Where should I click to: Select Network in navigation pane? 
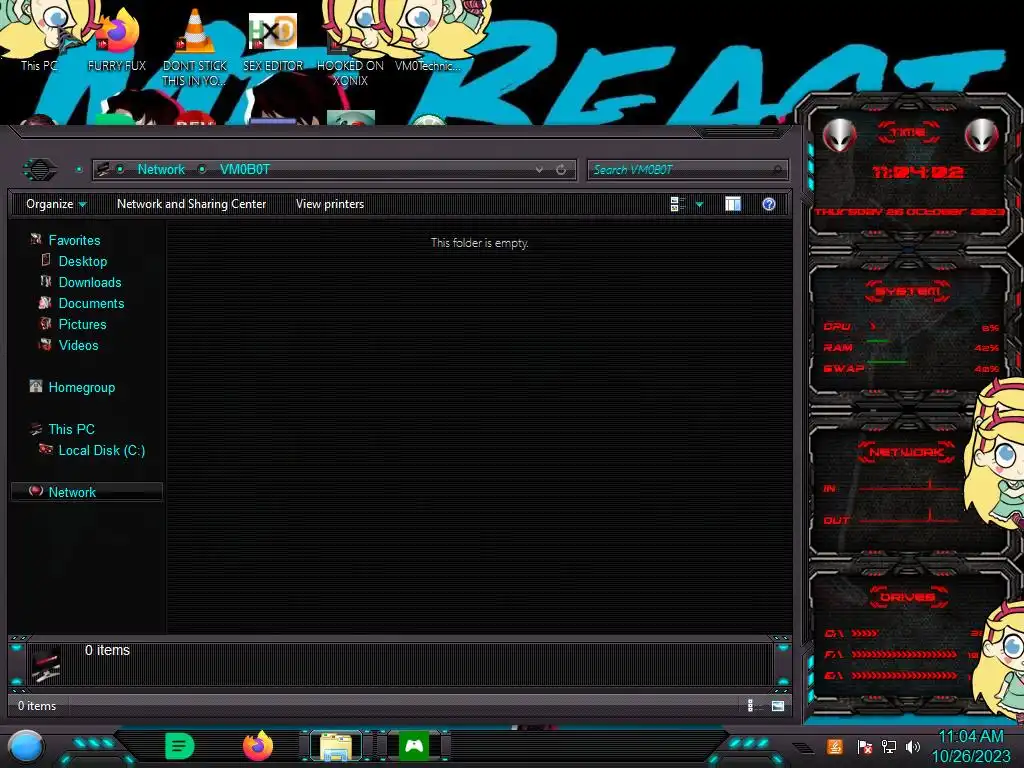(x=72, y=492)
